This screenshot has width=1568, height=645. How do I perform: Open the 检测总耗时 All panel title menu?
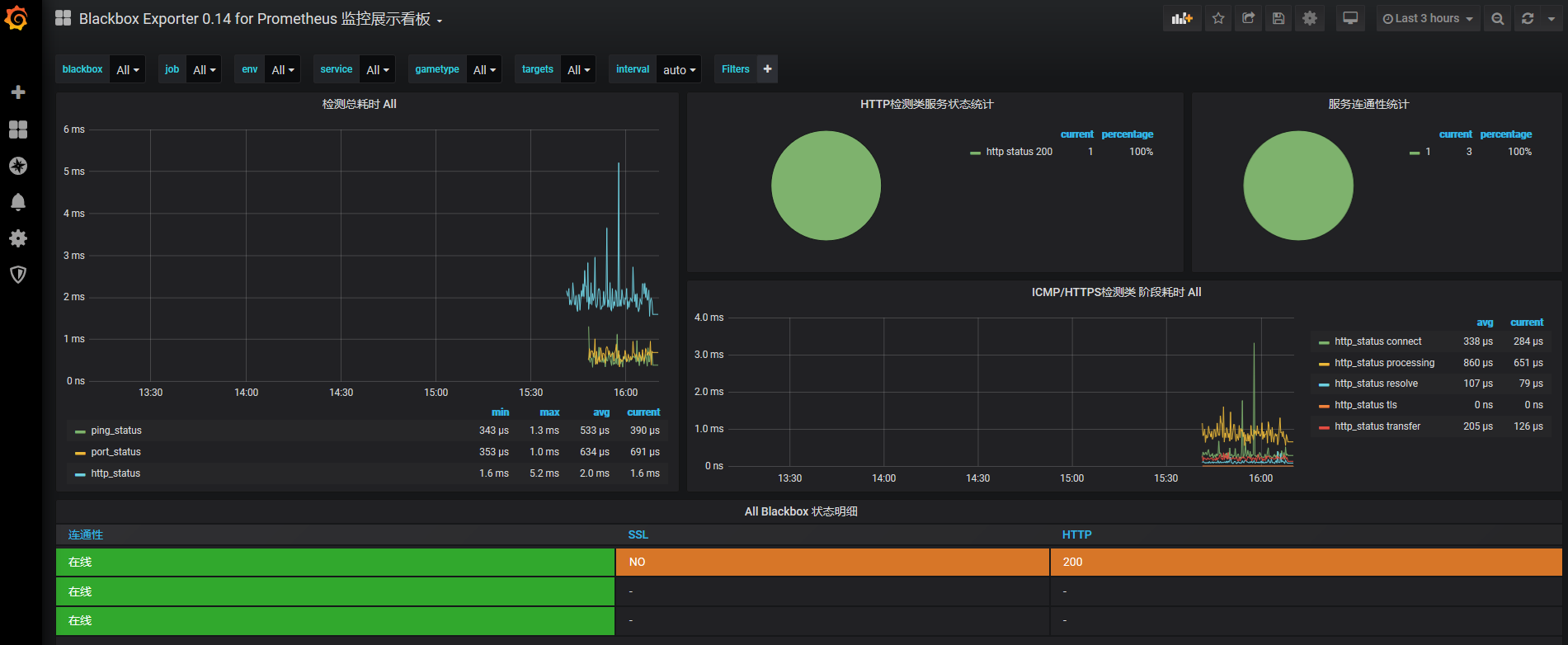coord(359,104)
